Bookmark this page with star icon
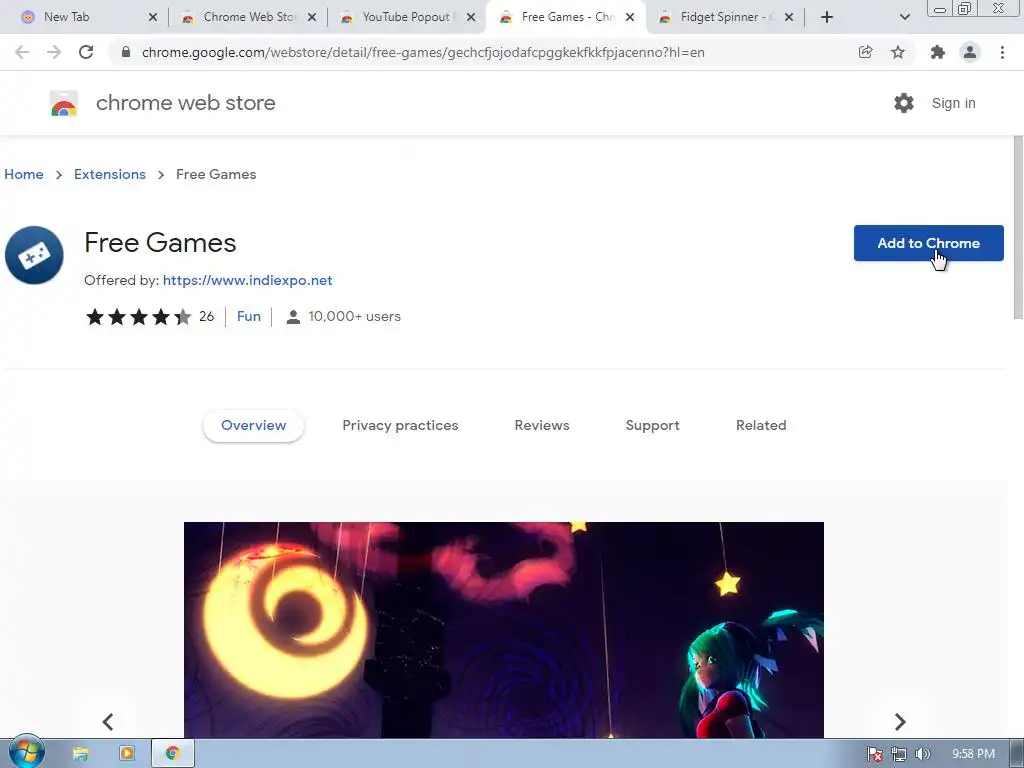The width and height of the screenshot is (1024, 768). tap(898, 52)
